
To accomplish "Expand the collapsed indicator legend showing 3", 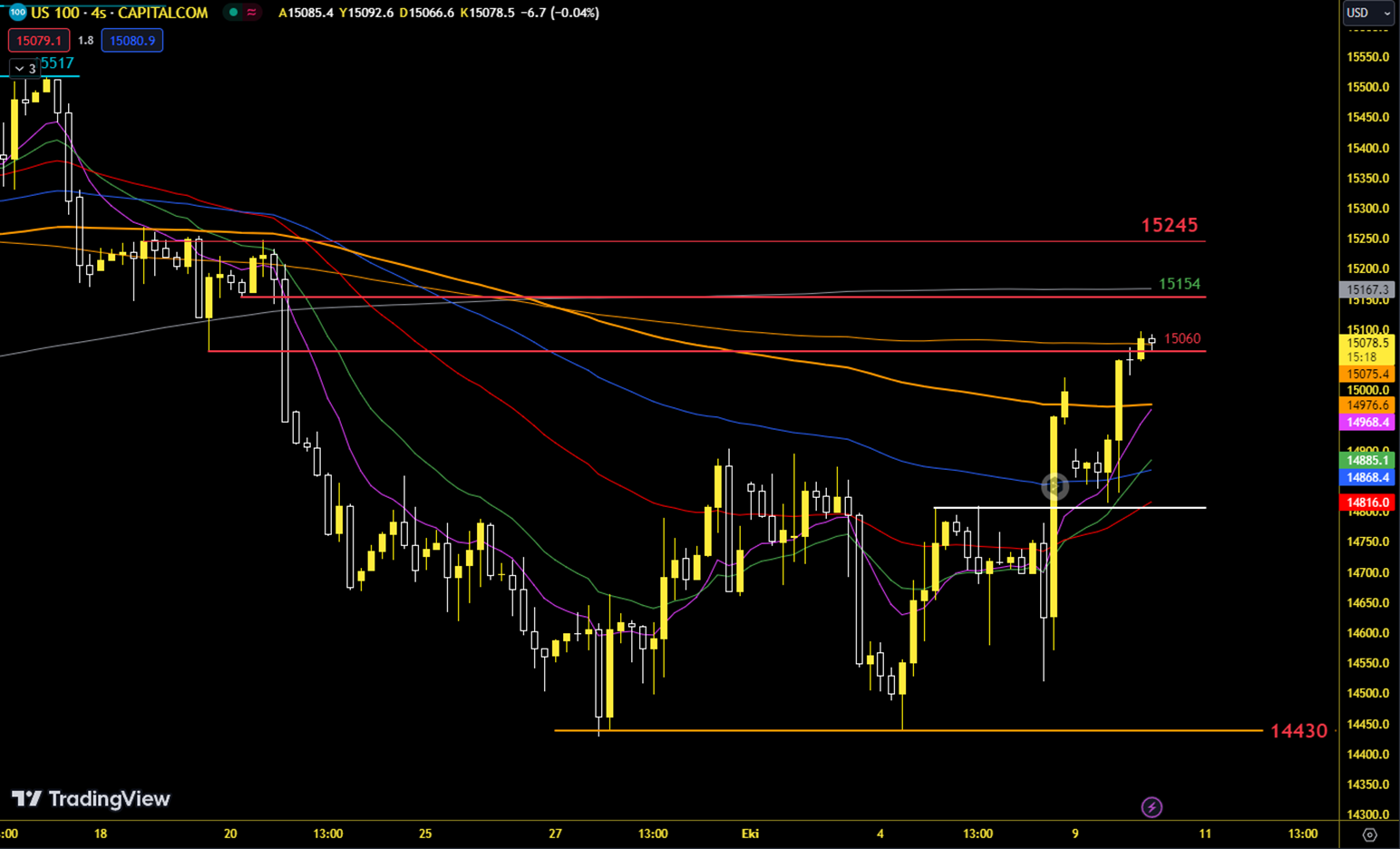I will (x=24, y=68).
